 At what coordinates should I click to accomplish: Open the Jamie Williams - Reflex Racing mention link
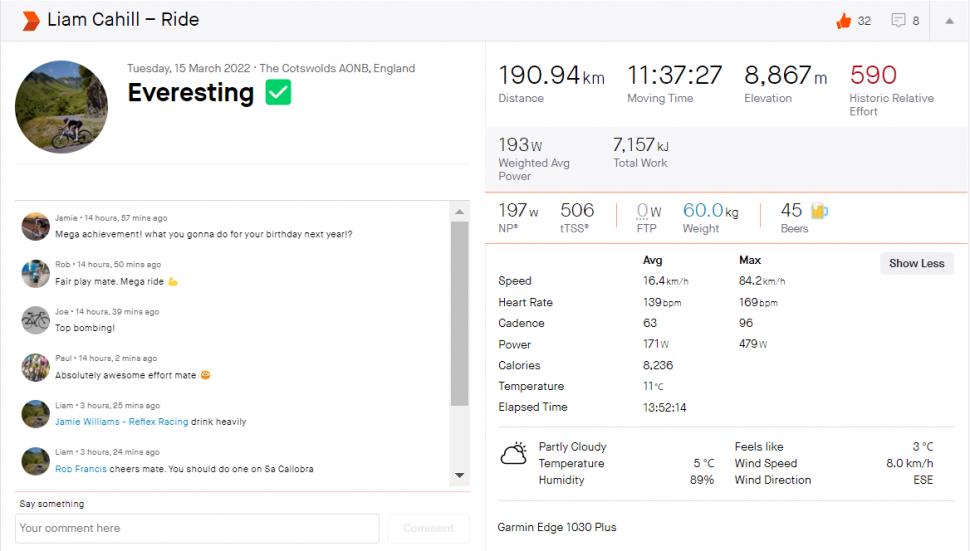coord(121,422)
